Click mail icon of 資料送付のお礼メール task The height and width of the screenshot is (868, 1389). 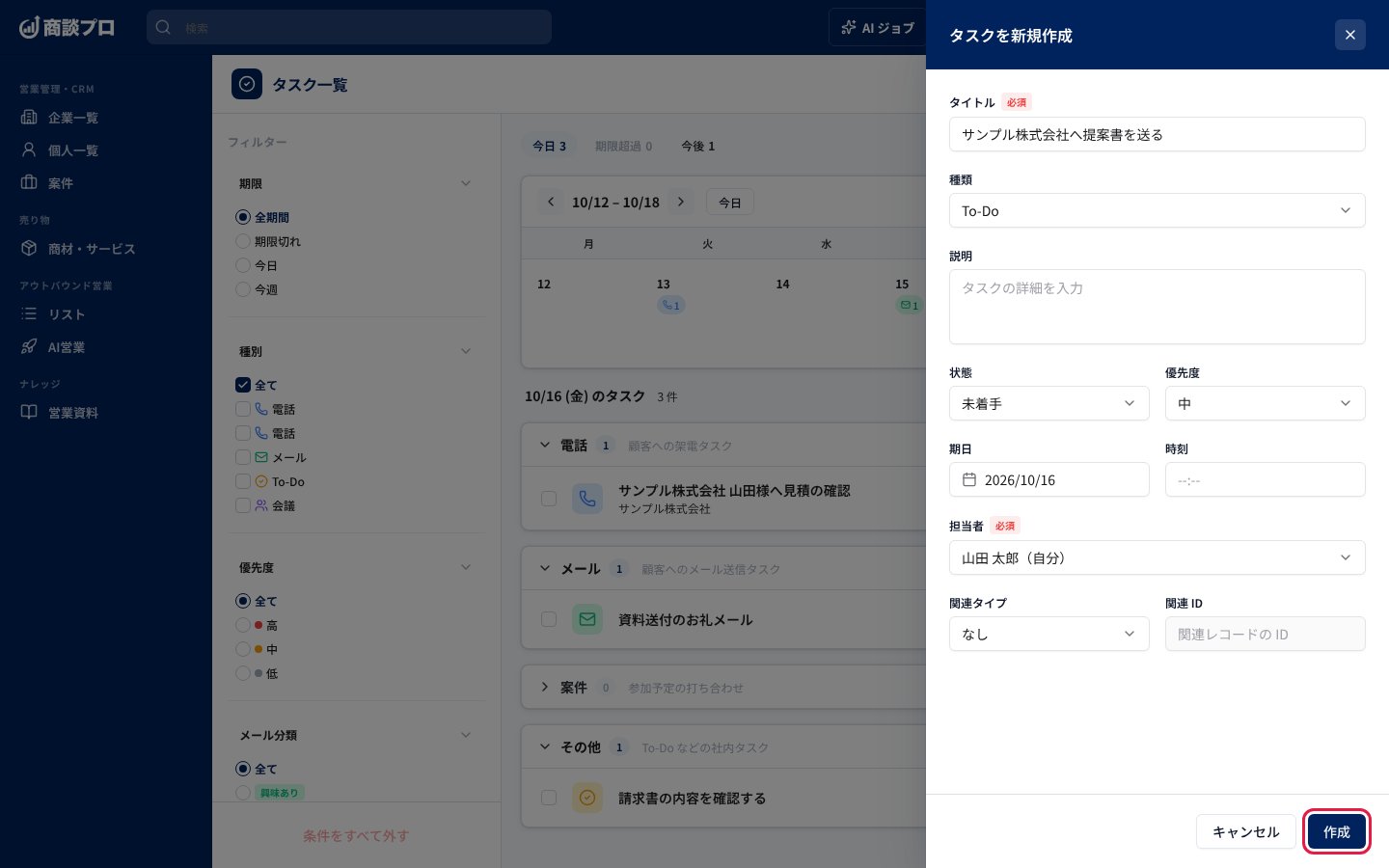coord(587,619)
